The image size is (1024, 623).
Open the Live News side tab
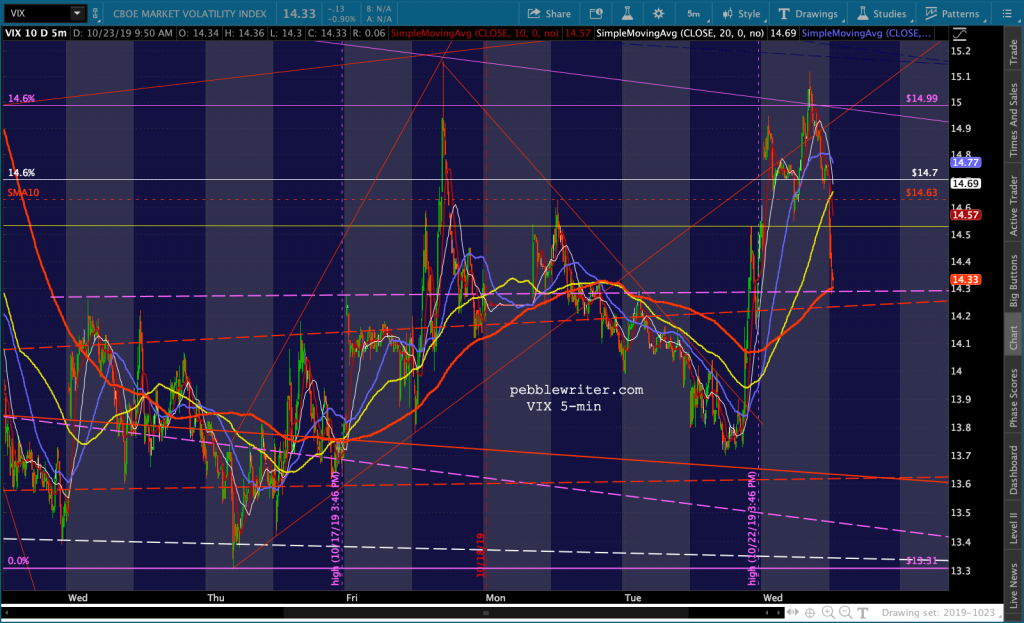click(x=1014, y=585)
